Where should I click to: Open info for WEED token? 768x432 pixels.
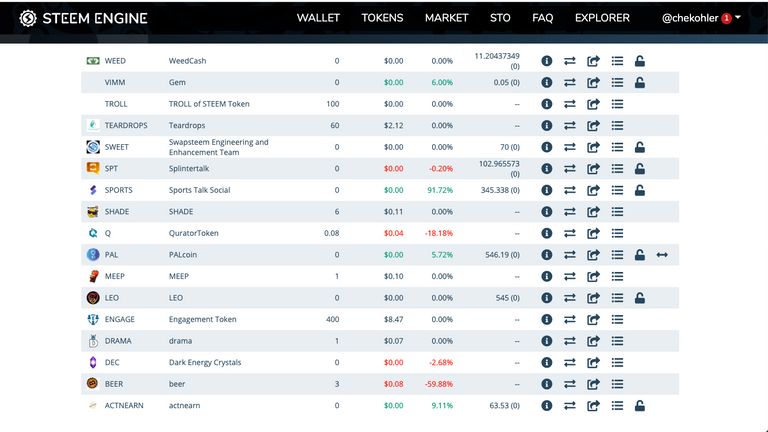[547, 61]
